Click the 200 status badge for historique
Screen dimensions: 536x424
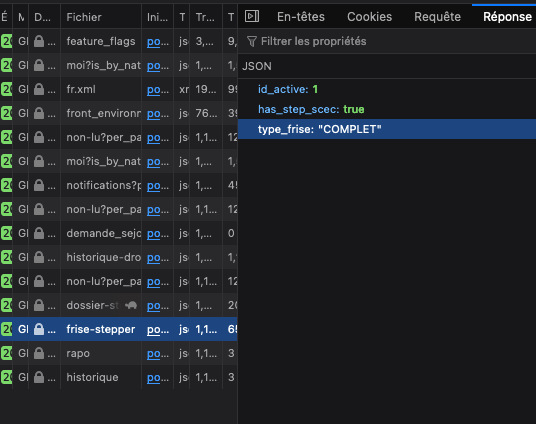6,377
